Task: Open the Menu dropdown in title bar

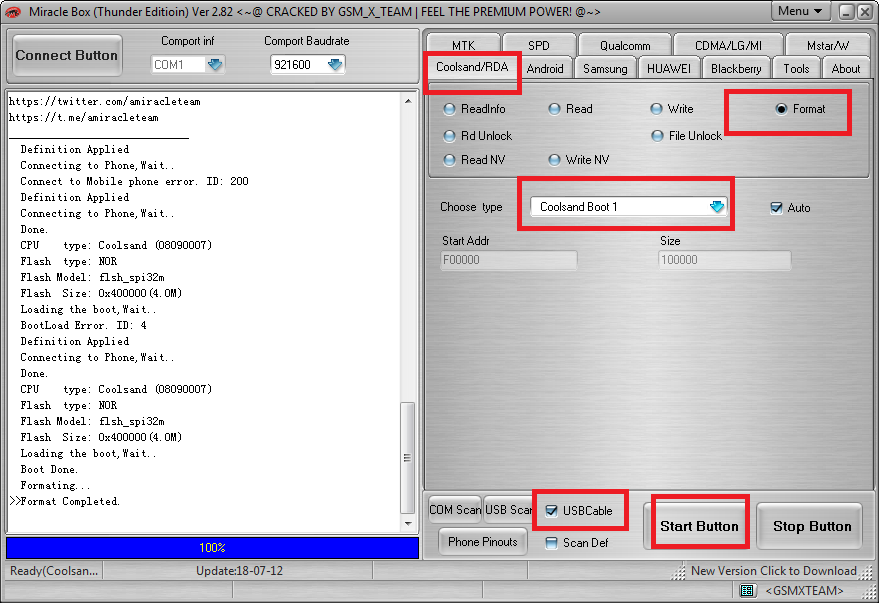Action: click(x=800, y=11)
